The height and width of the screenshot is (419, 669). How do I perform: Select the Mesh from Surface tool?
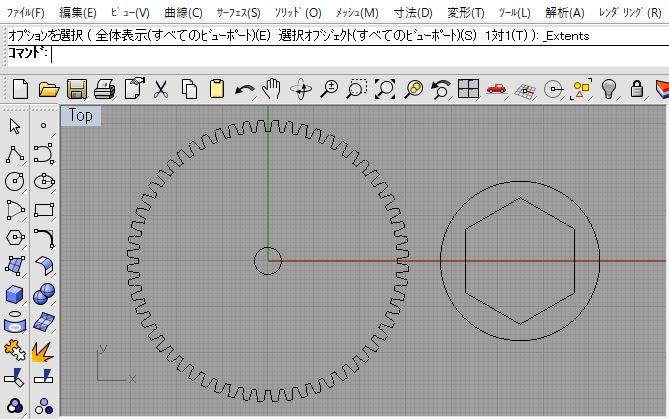coord(44,323)
